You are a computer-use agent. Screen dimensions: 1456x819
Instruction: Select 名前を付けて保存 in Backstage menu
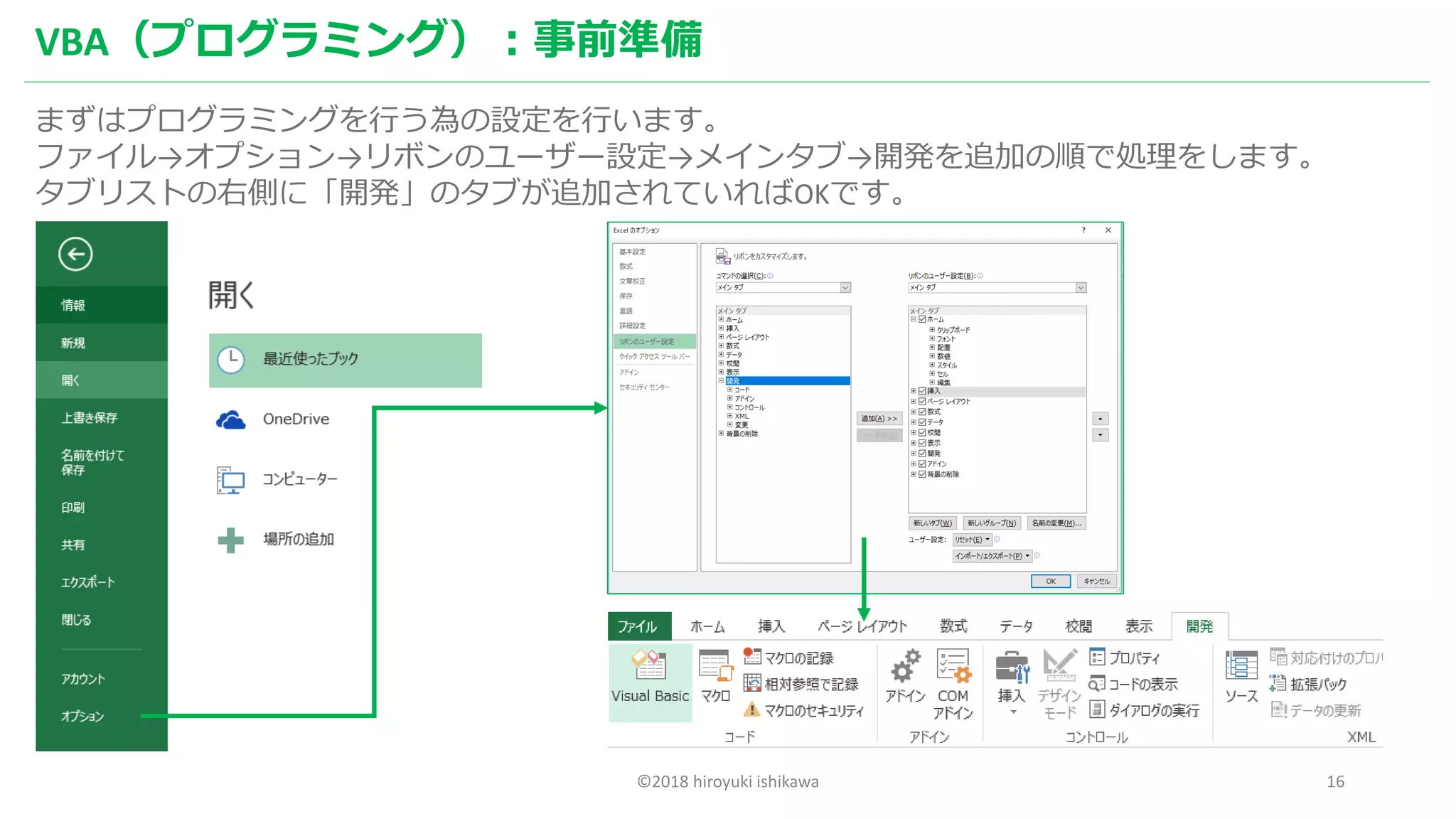tap(92, 462)
